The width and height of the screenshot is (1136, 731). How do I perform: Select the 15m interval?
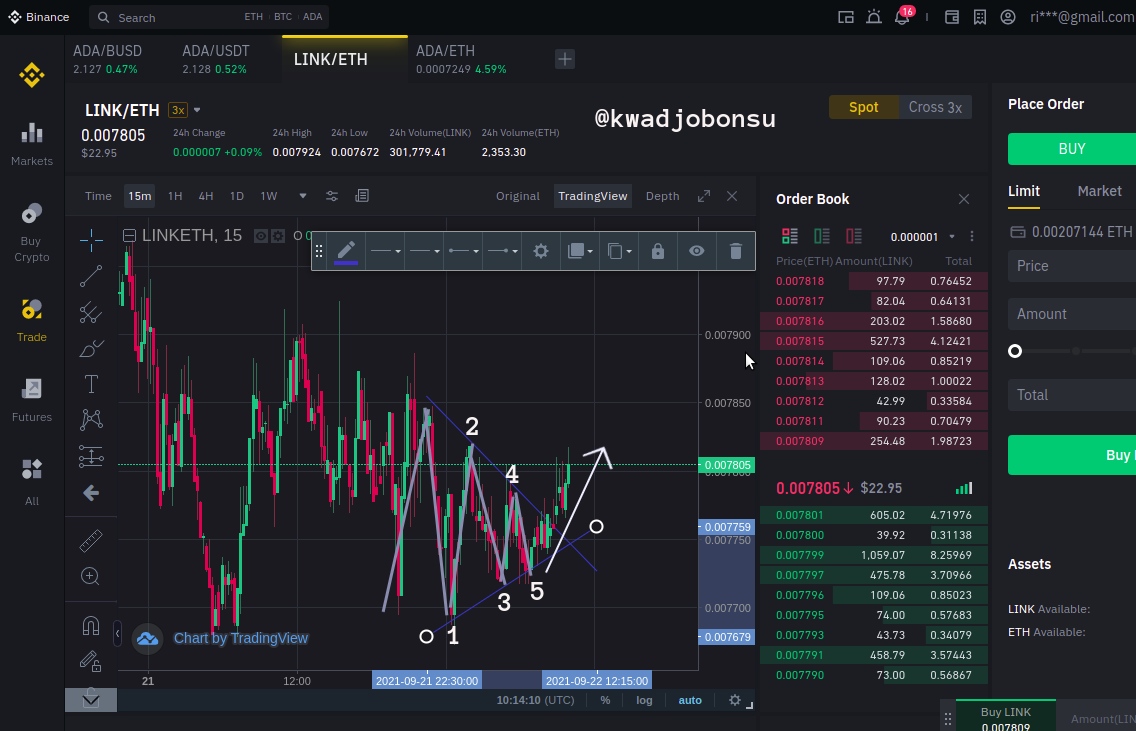140,196
